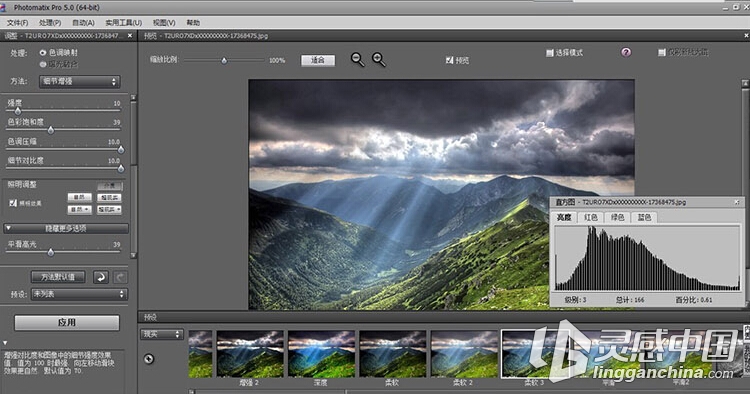Switch to the 绿色 histogram tab
750x394 pixels.
(618, 217)
